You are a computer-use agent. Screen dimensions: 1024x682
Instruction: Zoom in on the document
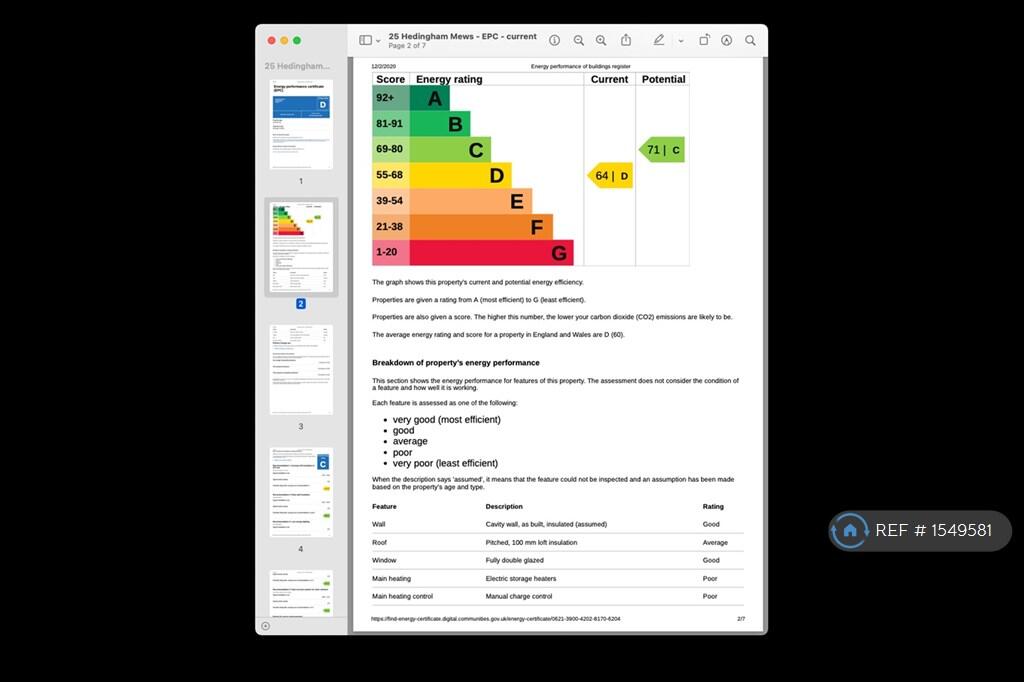pyautogui.click(x=601, y=40)
